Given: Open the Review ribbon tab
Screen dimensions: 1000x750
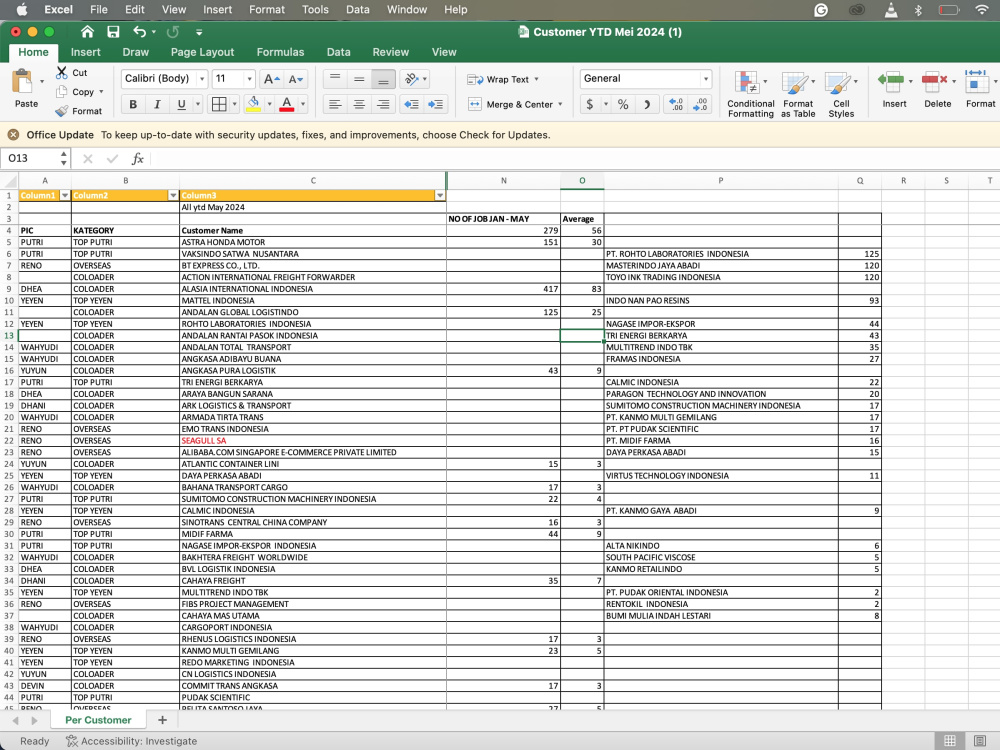Looking at the screenshot, I should [390, 52].
